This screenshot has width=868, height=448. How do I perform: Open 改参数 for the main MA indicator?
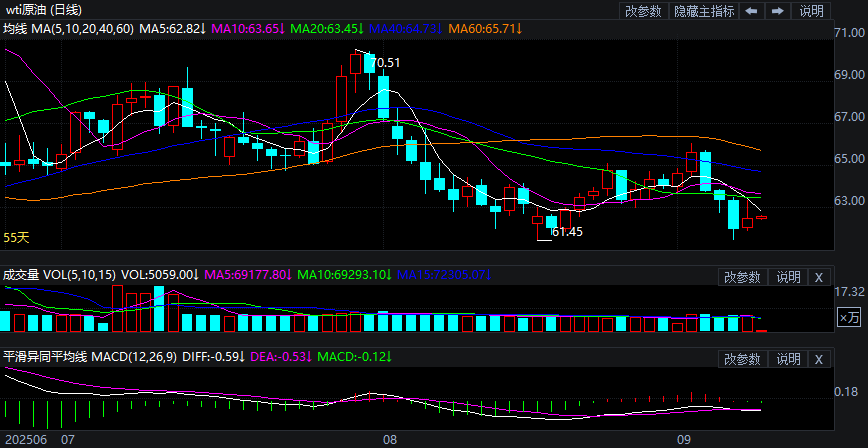tap(643, 11)
